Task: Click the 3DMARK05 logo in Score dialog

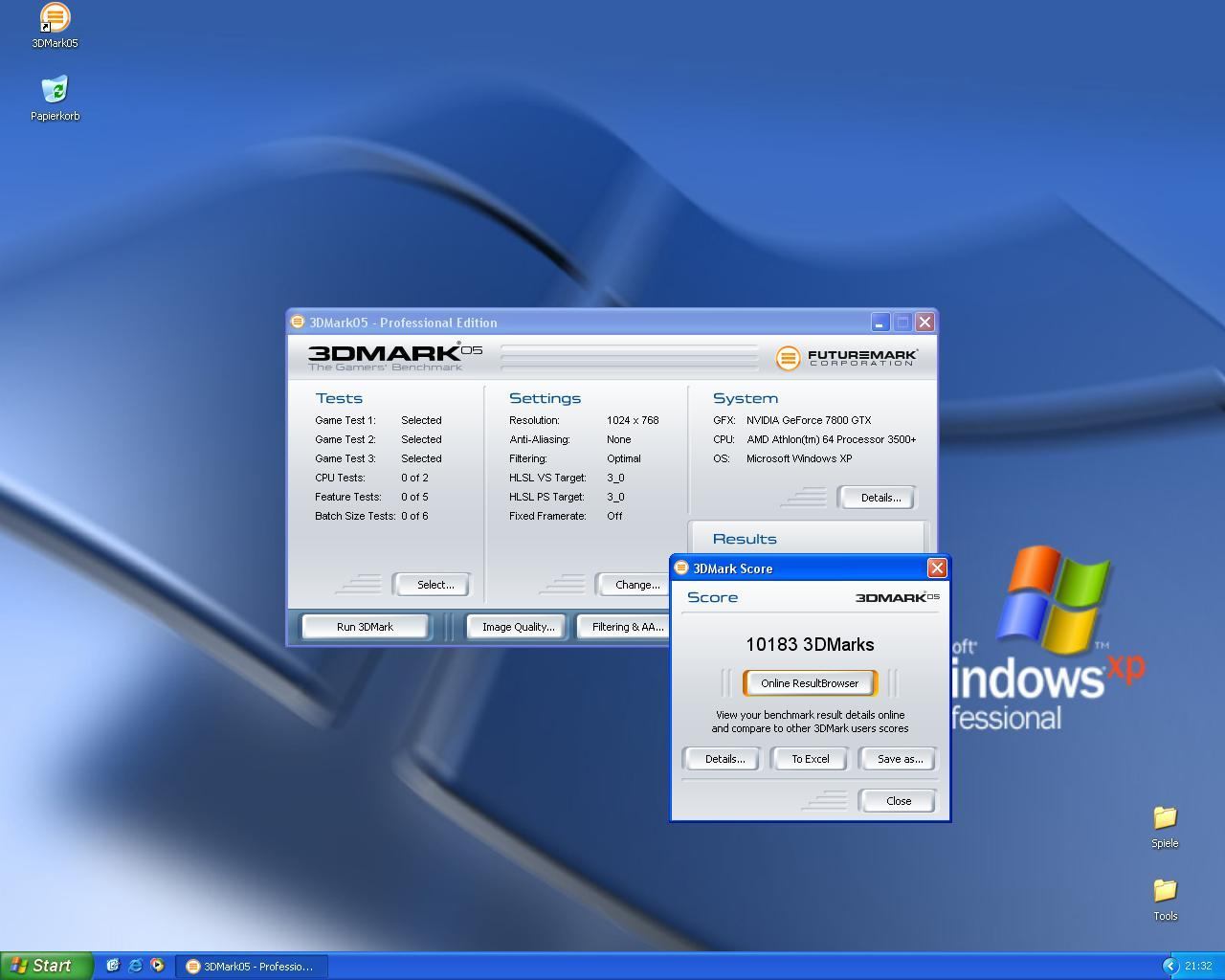Action: pyautogui.click(x=897, y=597)
